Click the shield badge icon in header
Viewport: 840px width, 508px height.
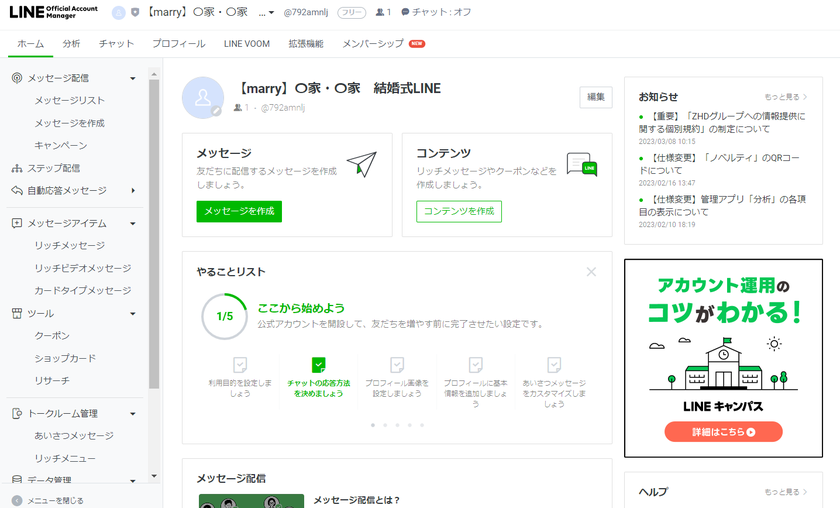[135, 12]
